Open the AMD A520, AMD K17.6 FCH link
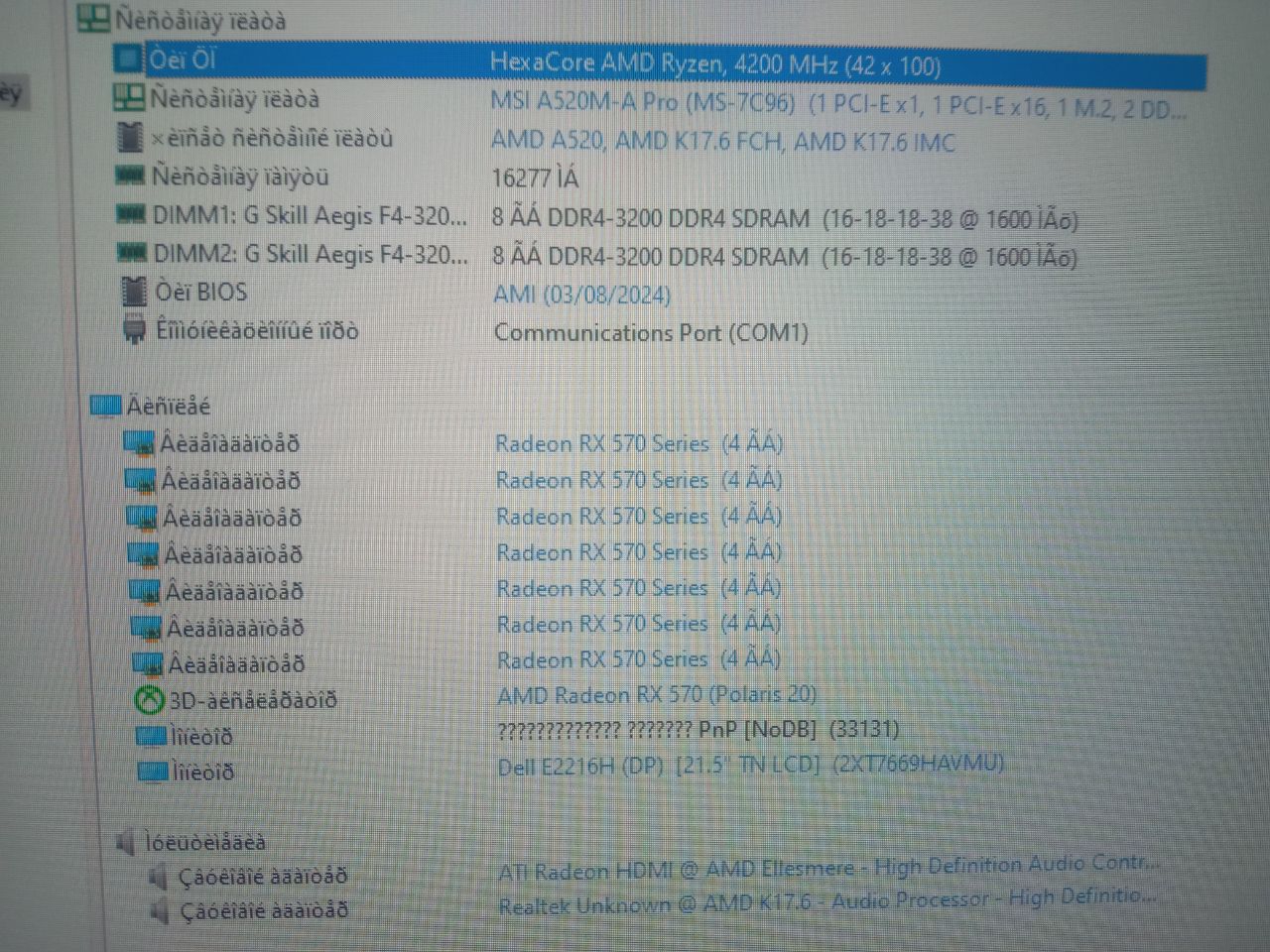Image resolution: width=1270 pixels, height=952 pixels. (722, 142)
